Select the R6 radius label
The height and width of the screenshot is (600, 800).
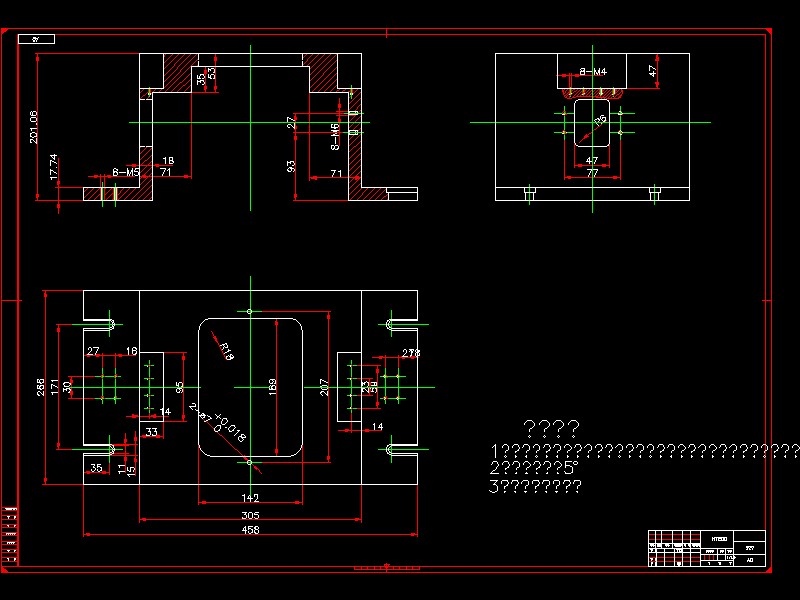point(601,121)
